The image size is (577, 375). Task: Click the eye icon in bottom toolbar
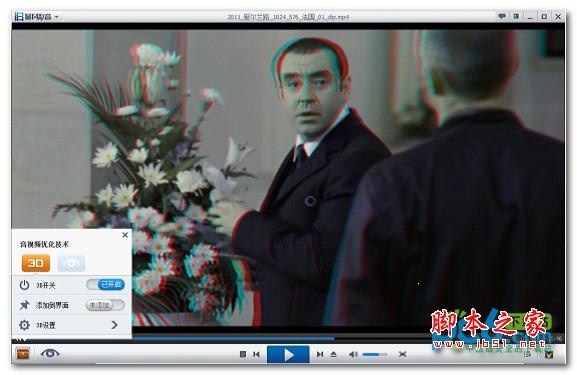click(50, 353)
